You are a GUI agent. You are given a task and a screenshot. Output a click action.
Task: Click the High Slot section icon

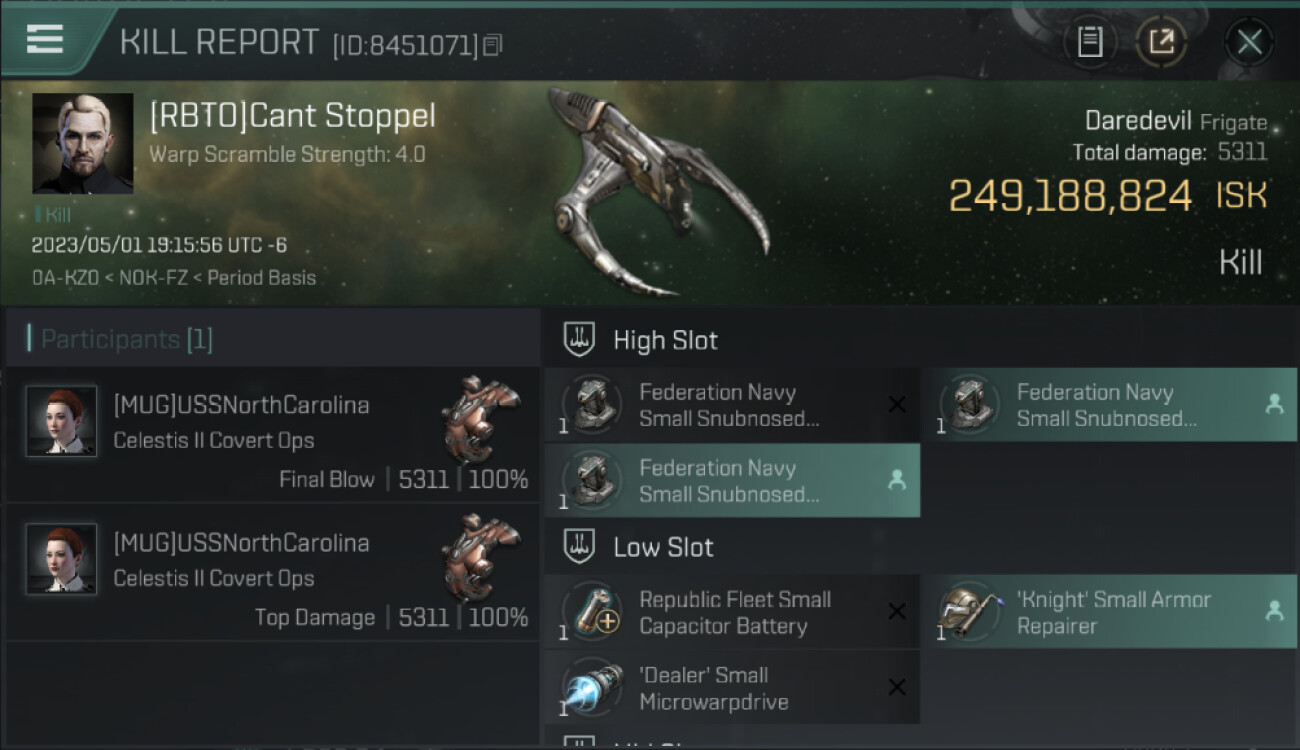point(580,340)
